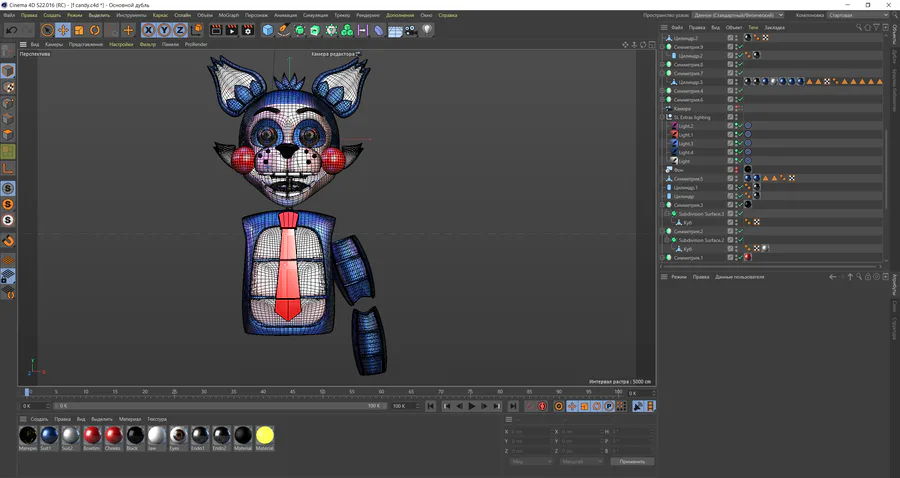Add a Floor environment object icon

click(395, 30)
